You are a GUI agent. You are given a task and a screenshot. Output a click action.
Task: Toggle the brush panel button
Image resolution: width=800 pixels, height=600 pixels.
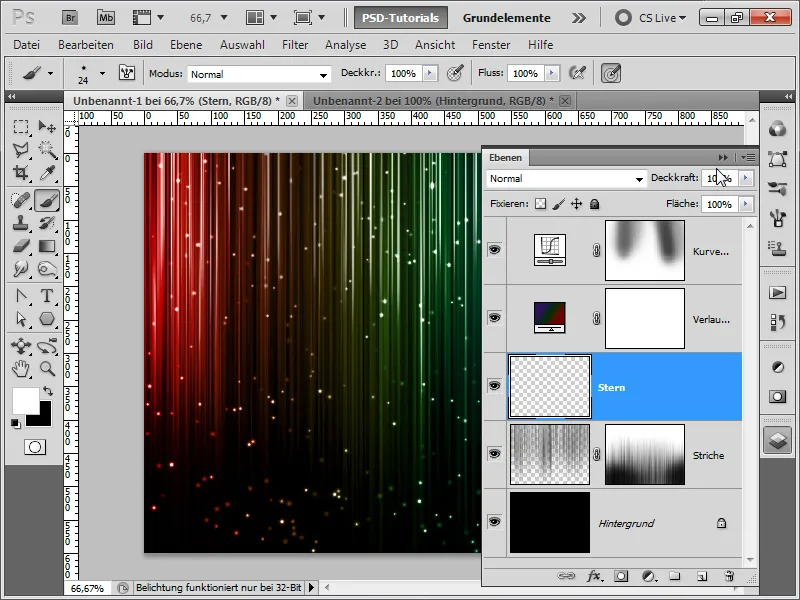click(x=127, y=72)
